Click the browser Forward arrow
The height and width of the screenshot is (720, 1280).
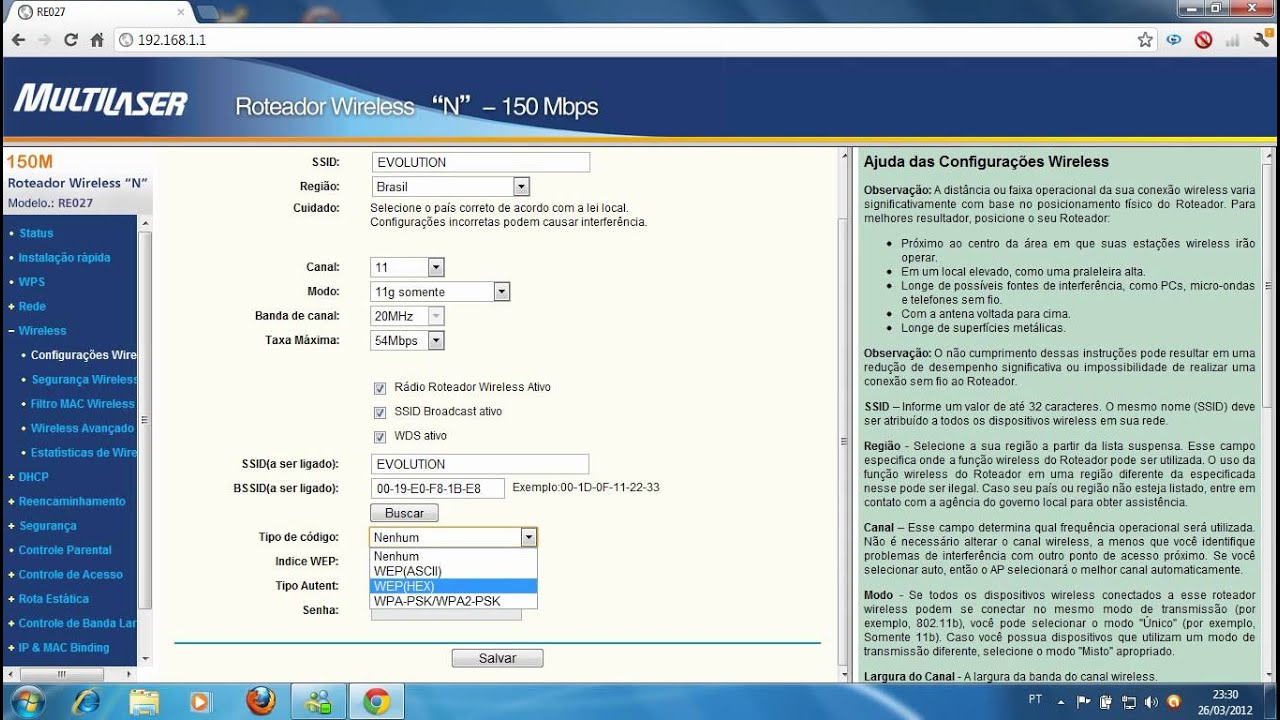(44, 40)
